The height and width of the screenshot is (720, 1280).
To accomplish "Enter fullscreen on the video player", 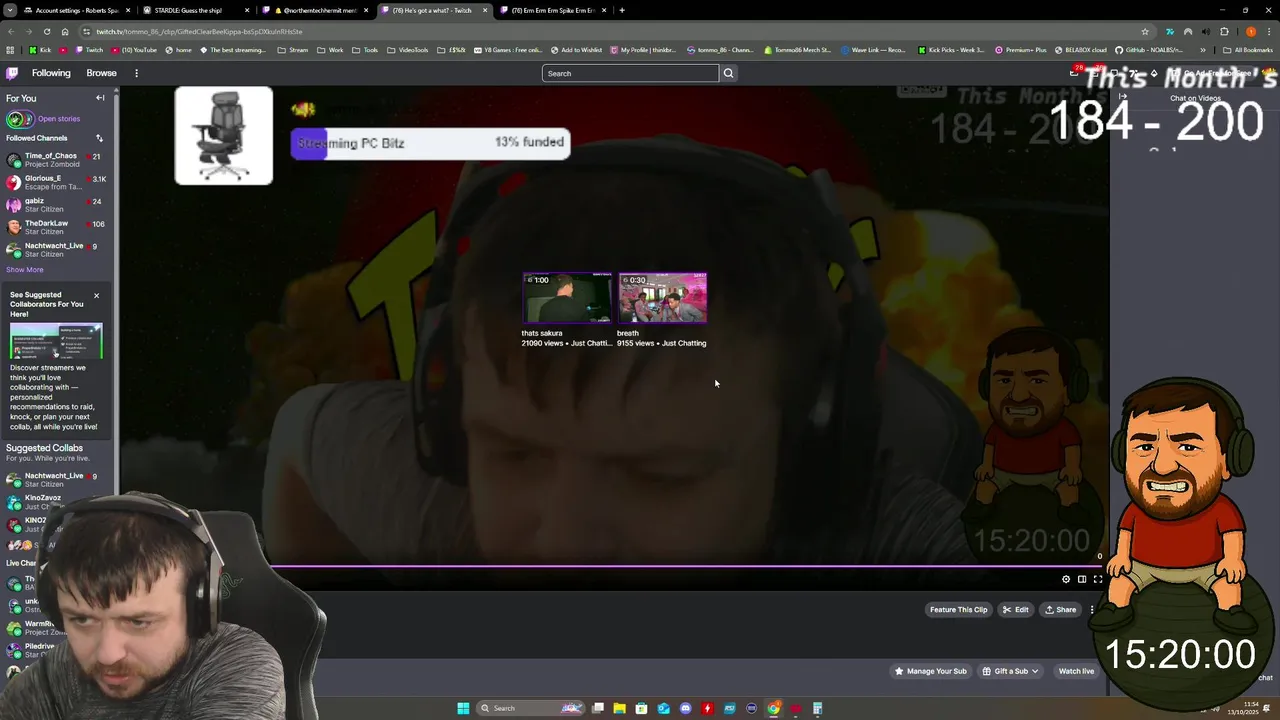I will (1098, 579).
